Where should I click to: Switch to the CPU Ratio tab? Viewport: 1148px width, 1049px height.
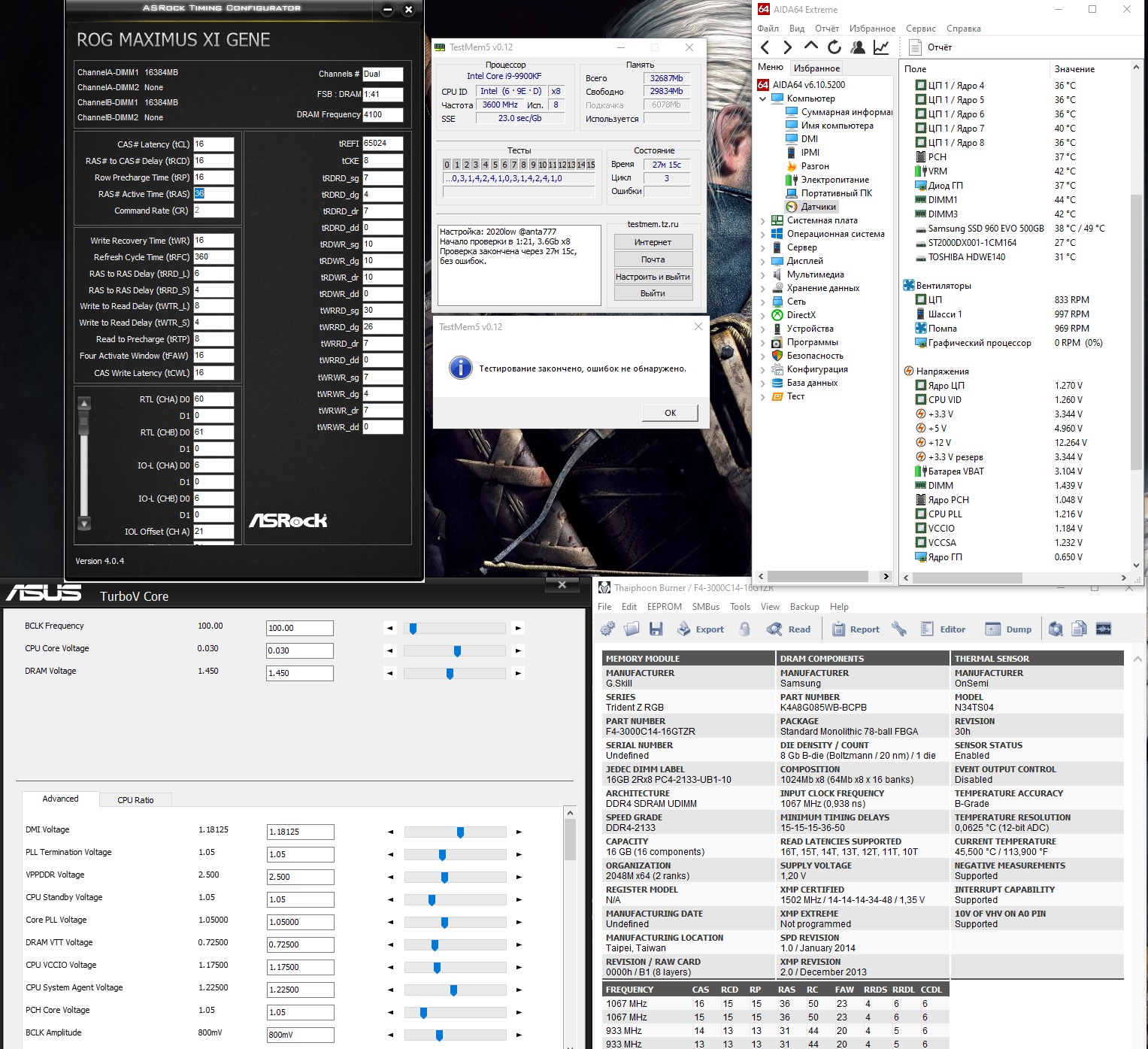tap(135, 800)
